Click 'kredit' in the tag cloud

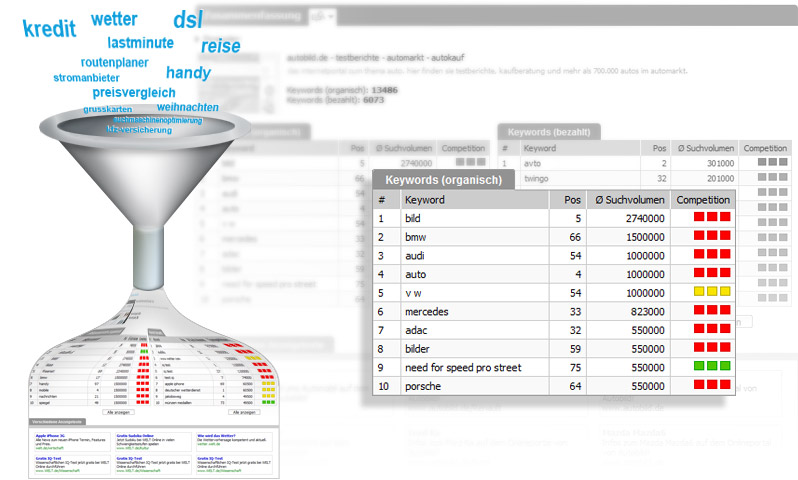49,29
